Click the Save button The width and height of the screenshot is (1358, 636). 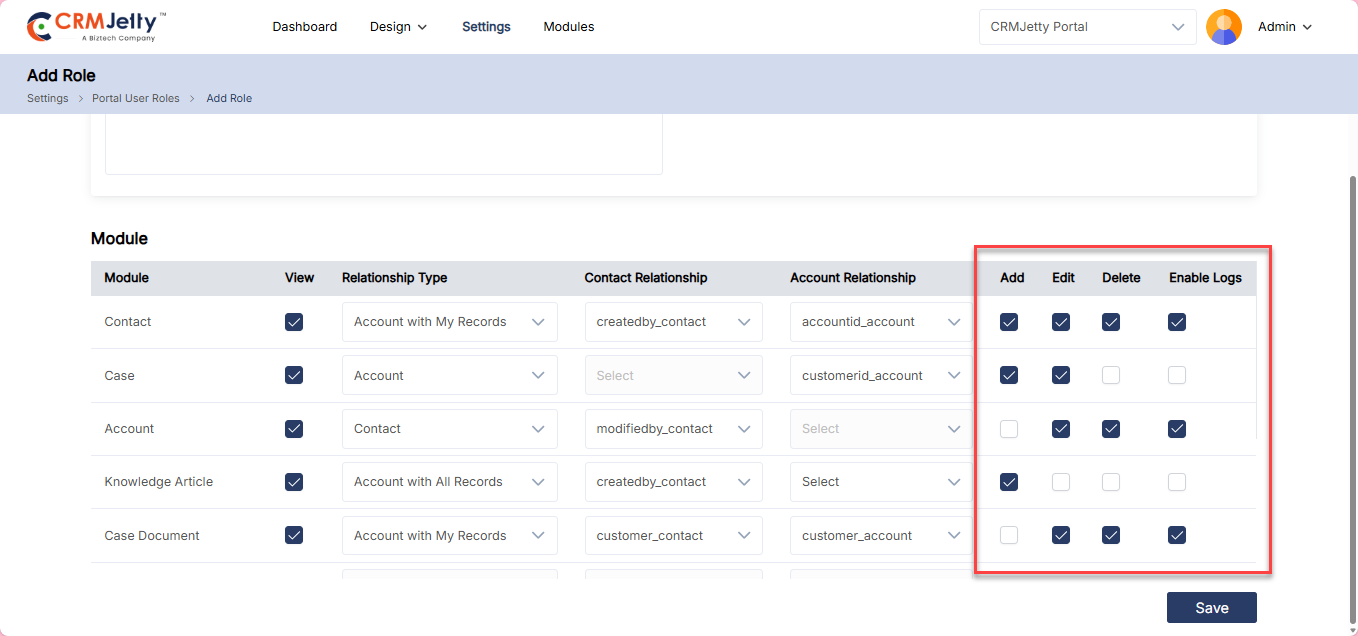point(1211,608)
